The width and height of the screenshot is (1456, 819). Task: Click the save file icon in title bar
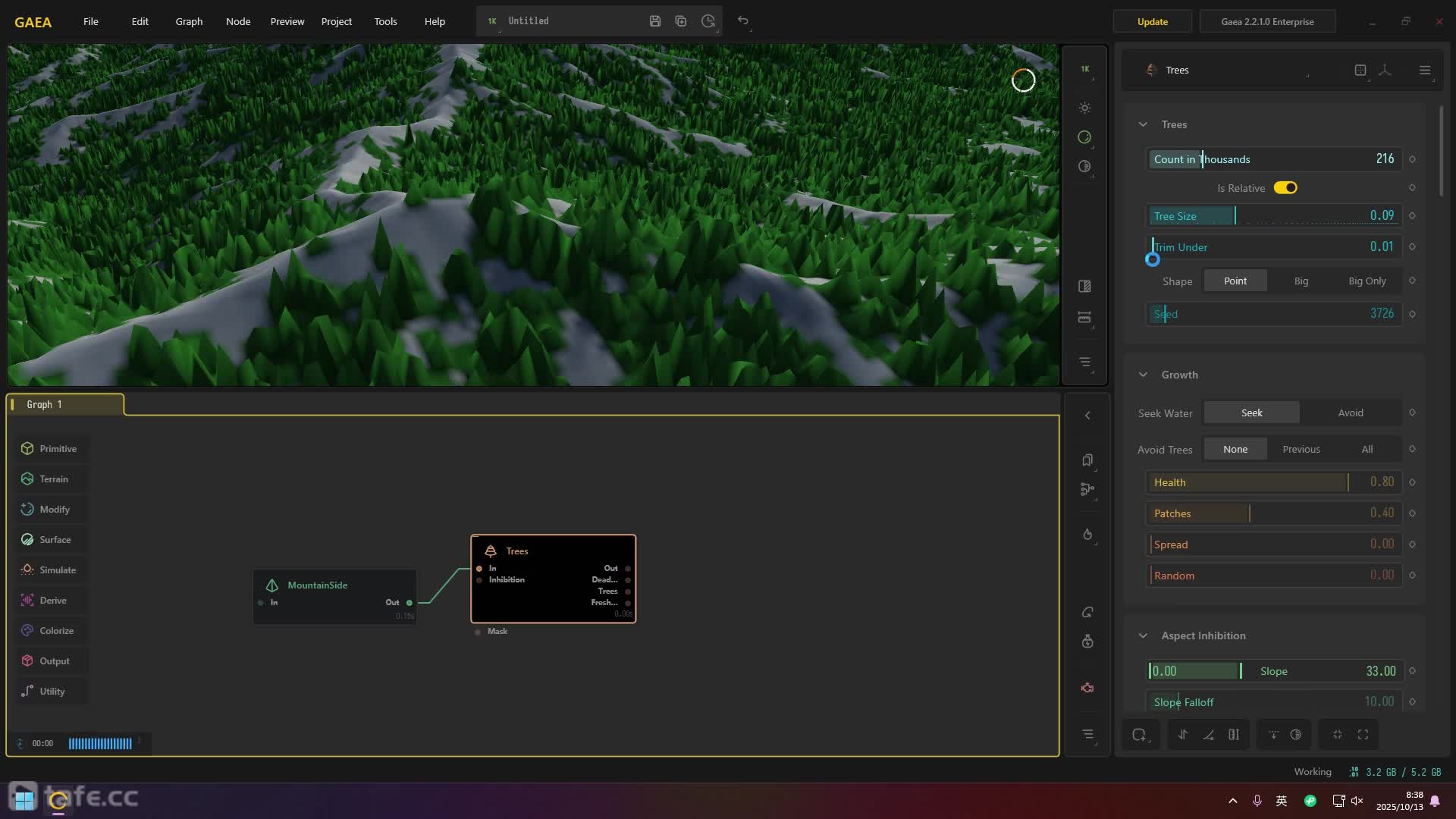(655, 21)
